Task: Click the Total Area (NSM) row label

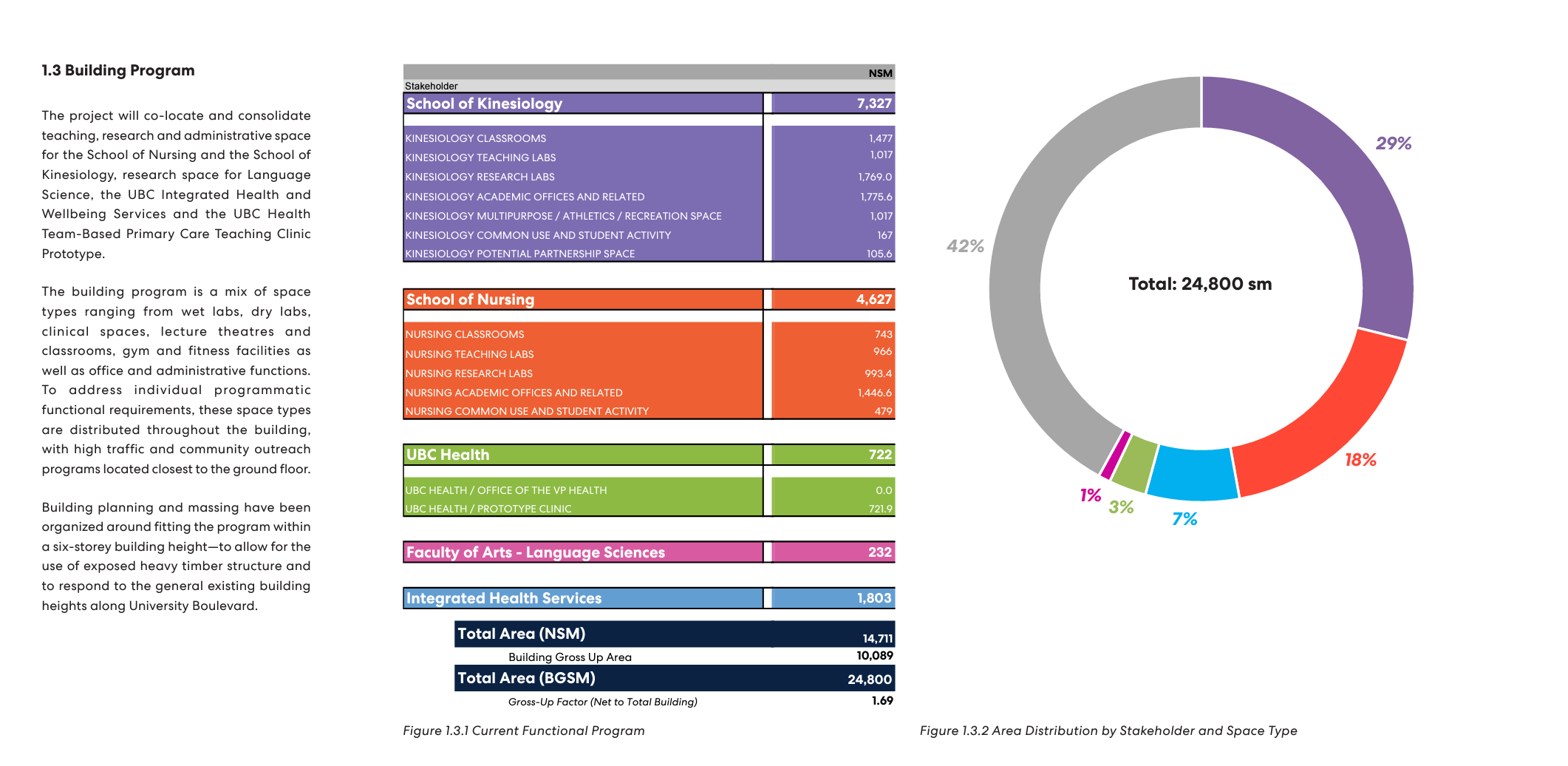Action: coord(522,634)
